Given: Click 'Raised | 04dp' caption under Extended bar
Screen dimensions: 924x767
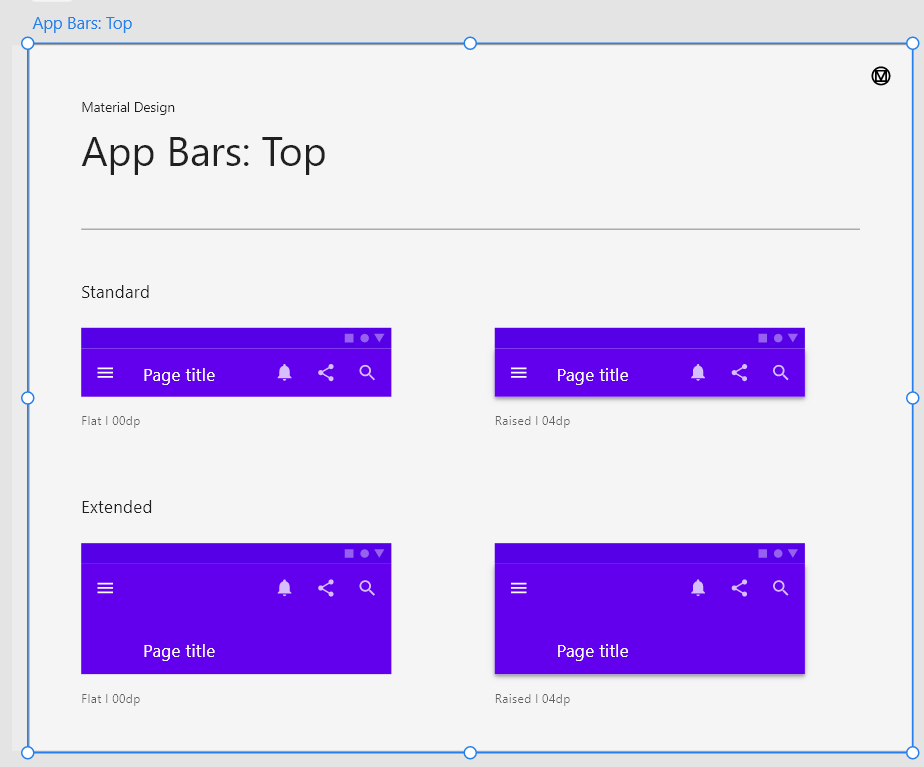Looking at the screenshot, I should [533, 699].
